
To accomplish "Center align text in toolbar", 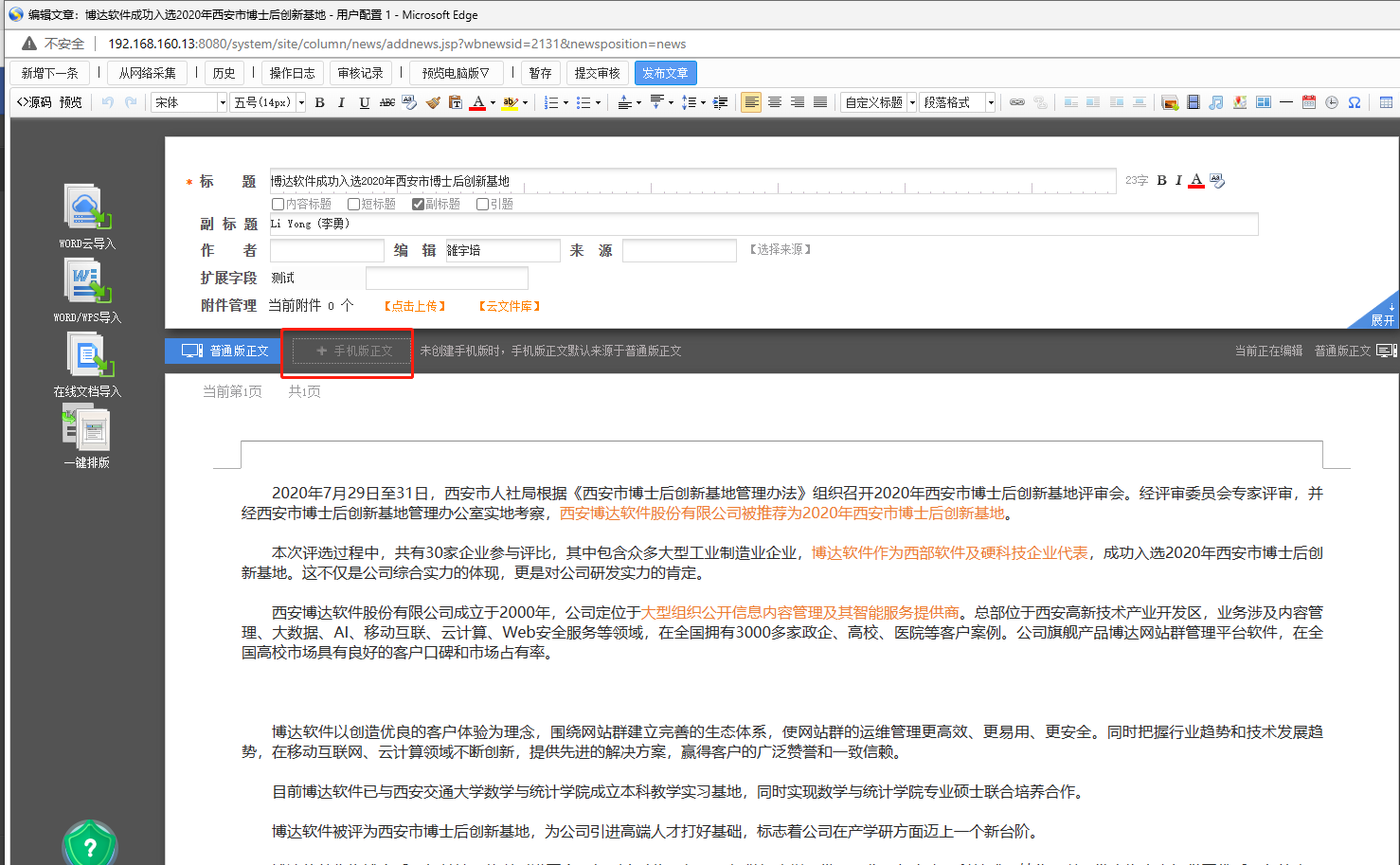I will point(774,102).
